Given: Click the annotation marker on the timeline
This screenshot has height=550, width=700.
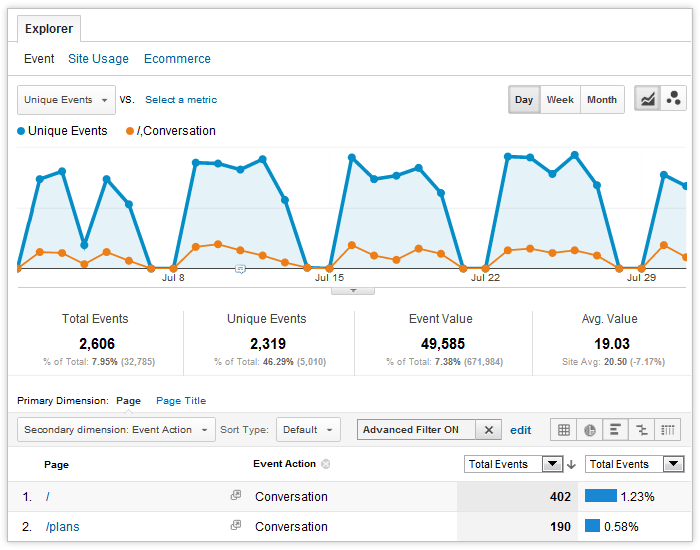Looking at the screenshot, I should pos(240,269).
